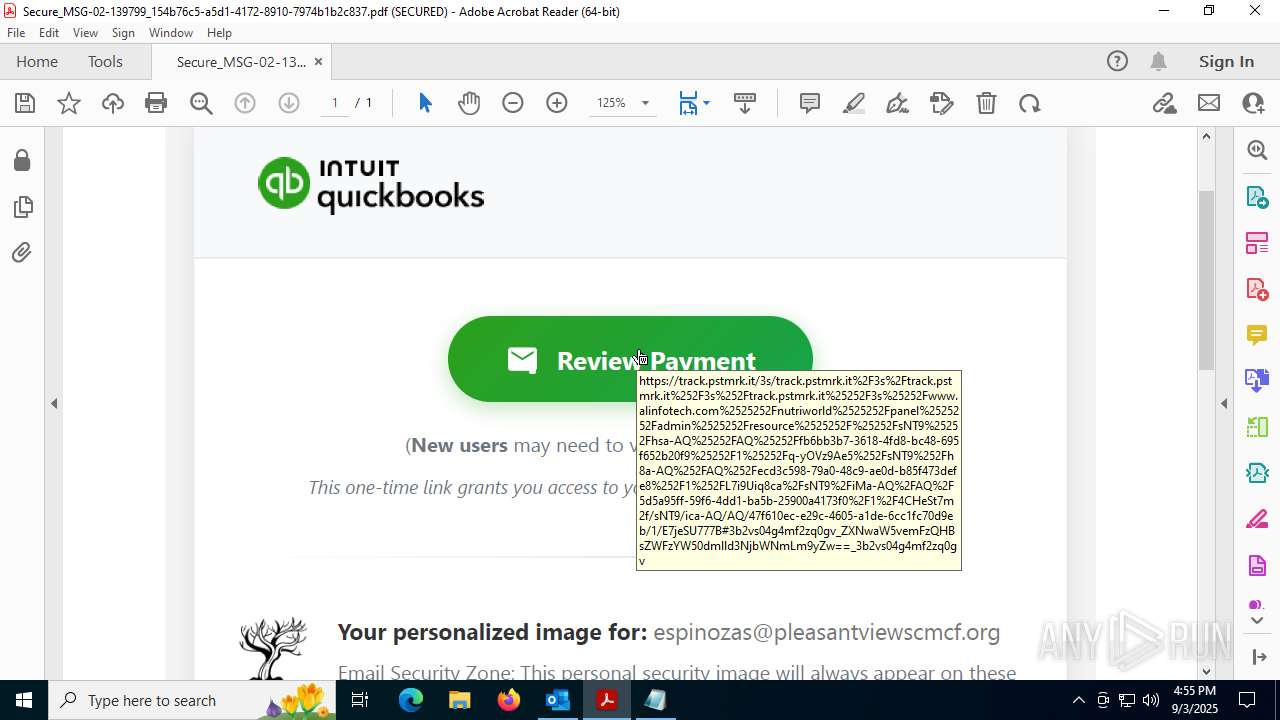Print the document with the printer icon
This screenshot has height=720, width=1280.
click(156, 103)
